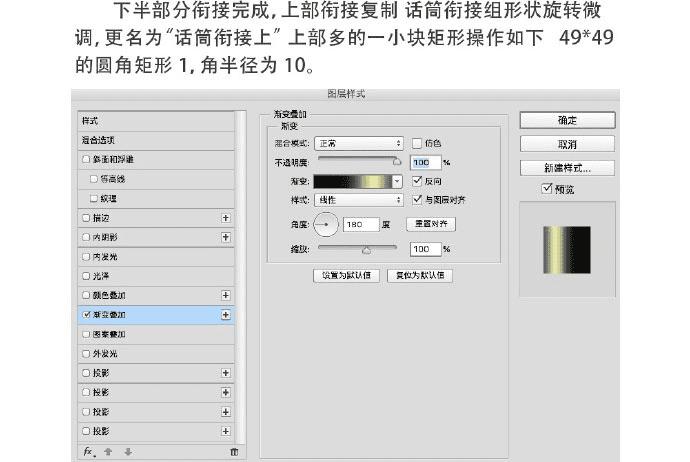Click the move effect down arrow
The image size is (690, 462).
point(128,451)
